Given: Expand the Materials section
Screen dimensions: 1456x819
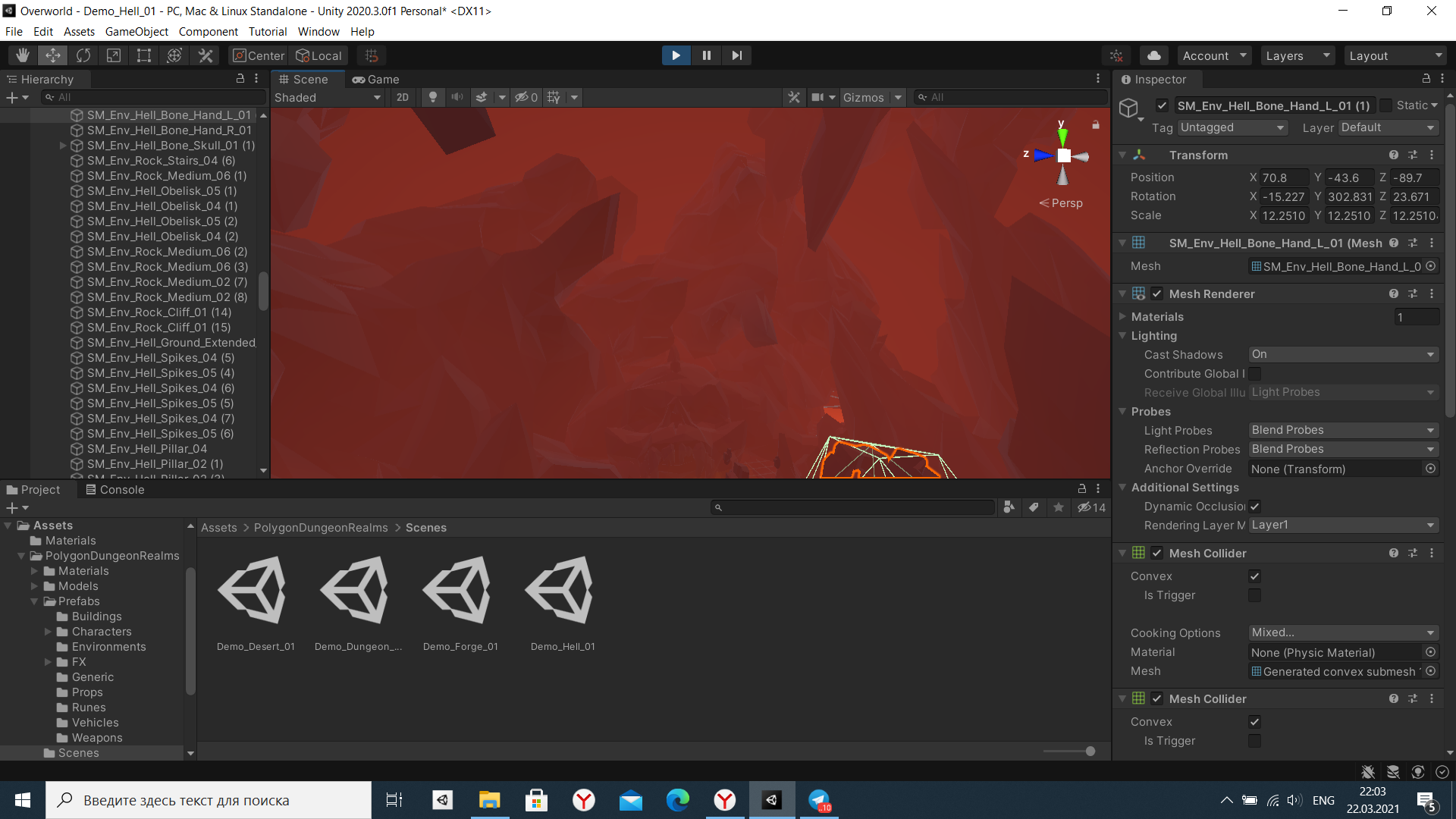Looking at the screenshot, I should [x=1122, y=316].
